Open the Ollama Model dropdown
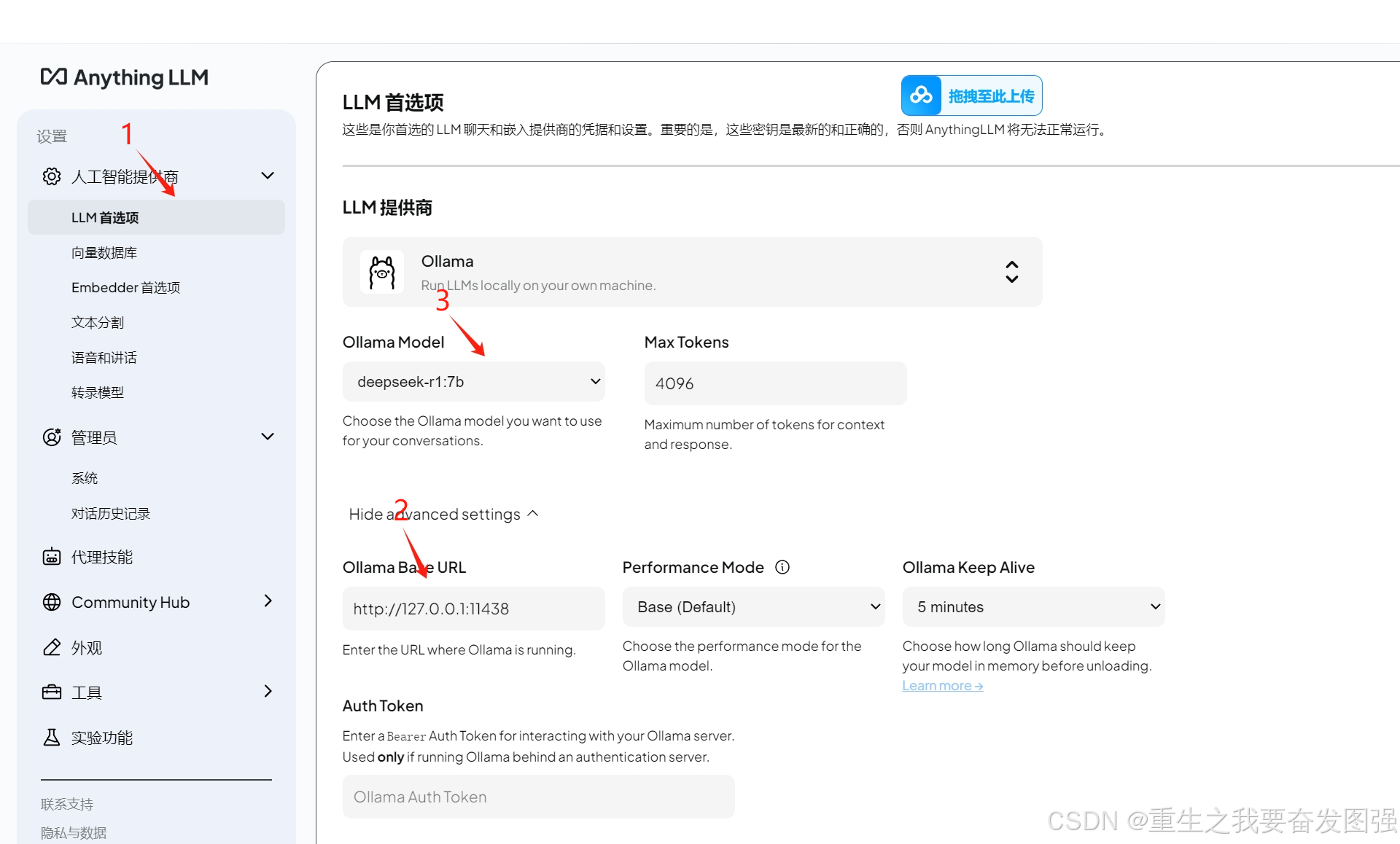This screenshot has width=1400, height=844. click(473, 382)
